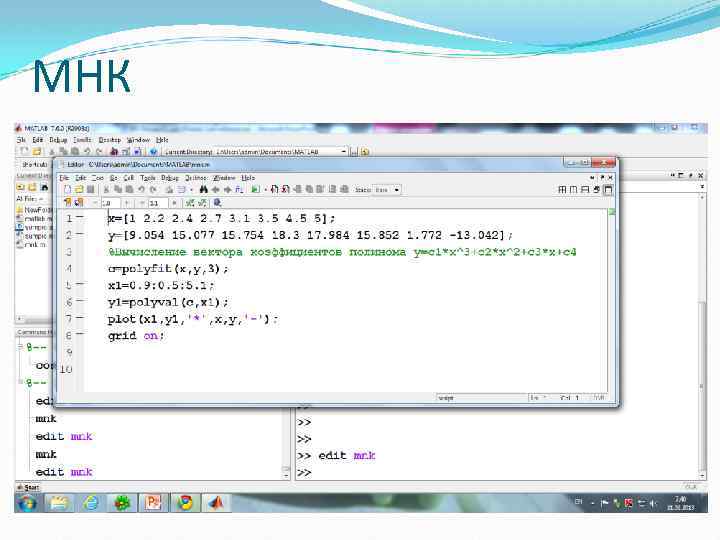Viewport: 720px width, 540px height.
Task: Click the MATLAB Start button at bottom left
Action: point(28,487)
